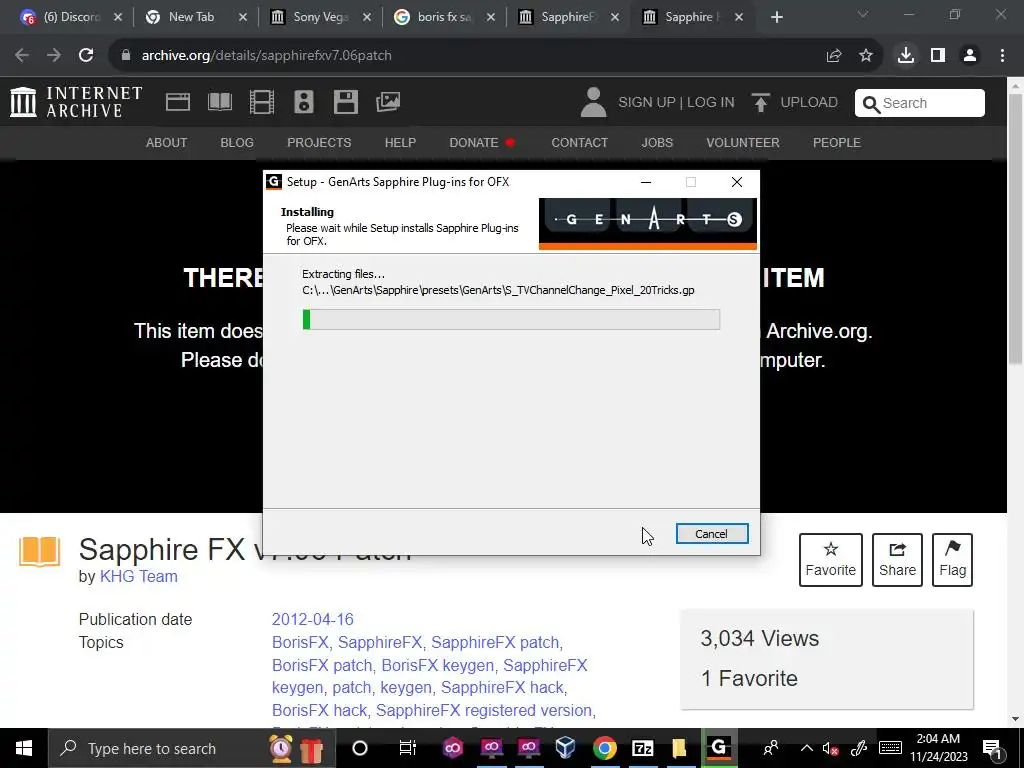Bookmark this page with the star
This screenshot has height=768, width=1024.
(866, 56)
